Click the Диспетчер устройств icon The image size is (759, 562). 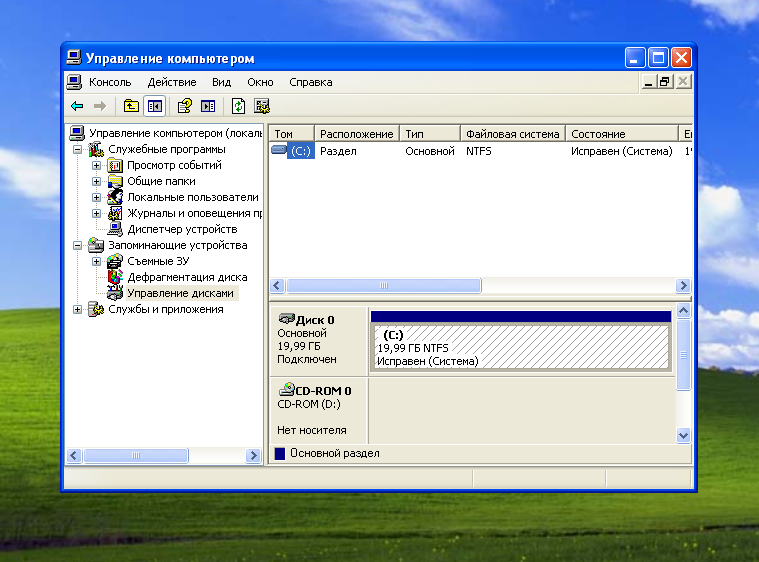[115, 229]
